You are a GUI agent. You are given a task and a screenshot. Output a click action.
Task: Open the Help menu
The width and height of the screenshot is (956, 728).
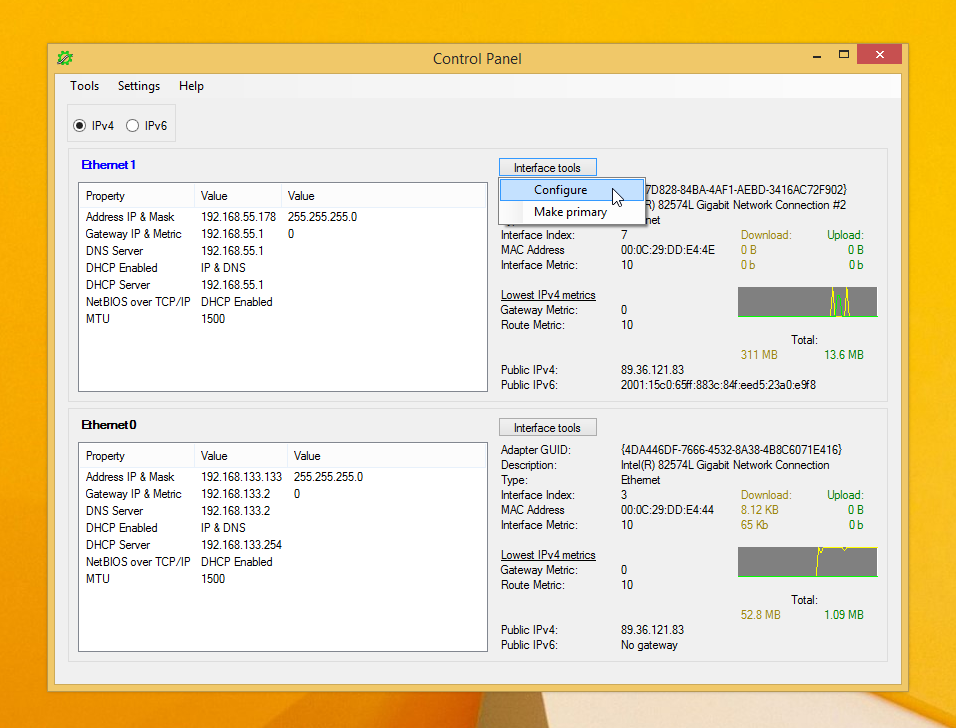[191, 86]
